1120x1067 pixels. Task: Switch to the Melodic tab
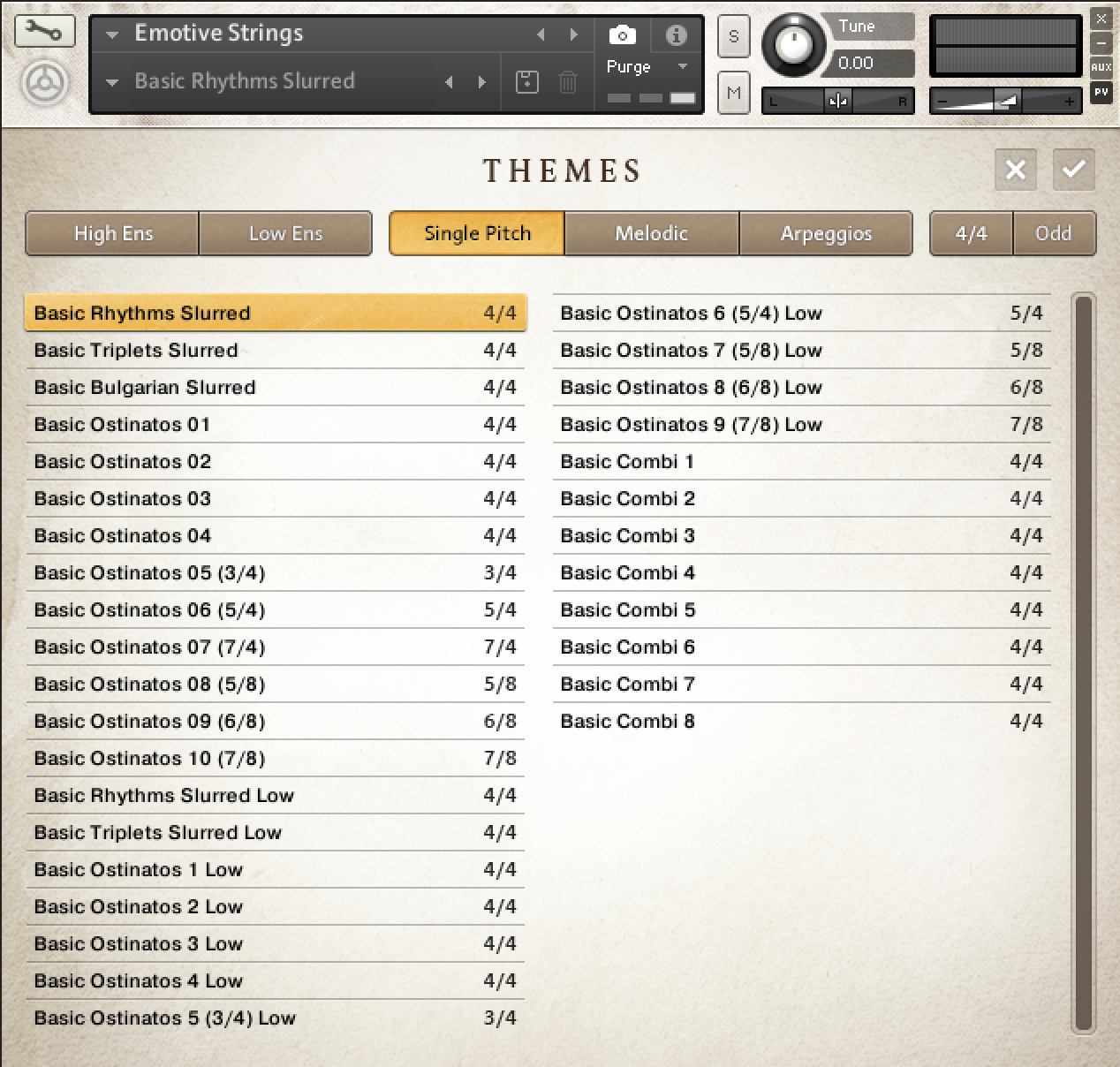click(x=651, y=233)
